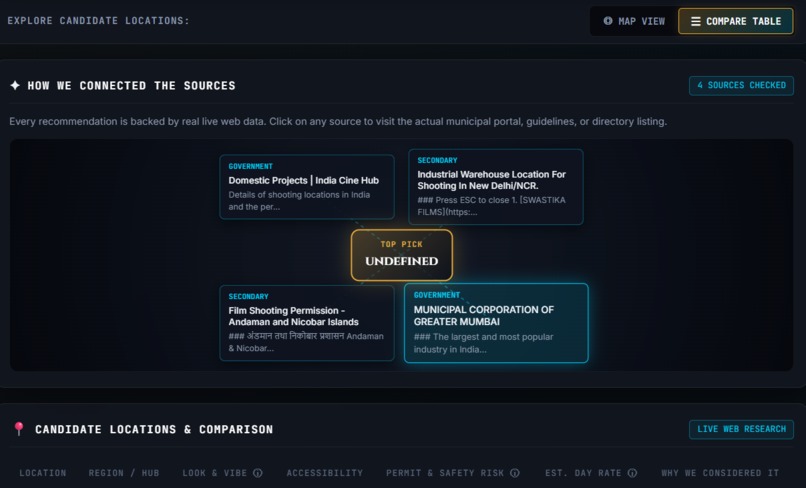Click the sparkle icon beside How We Connected
The image size is (806, 488).
(15, 85)
